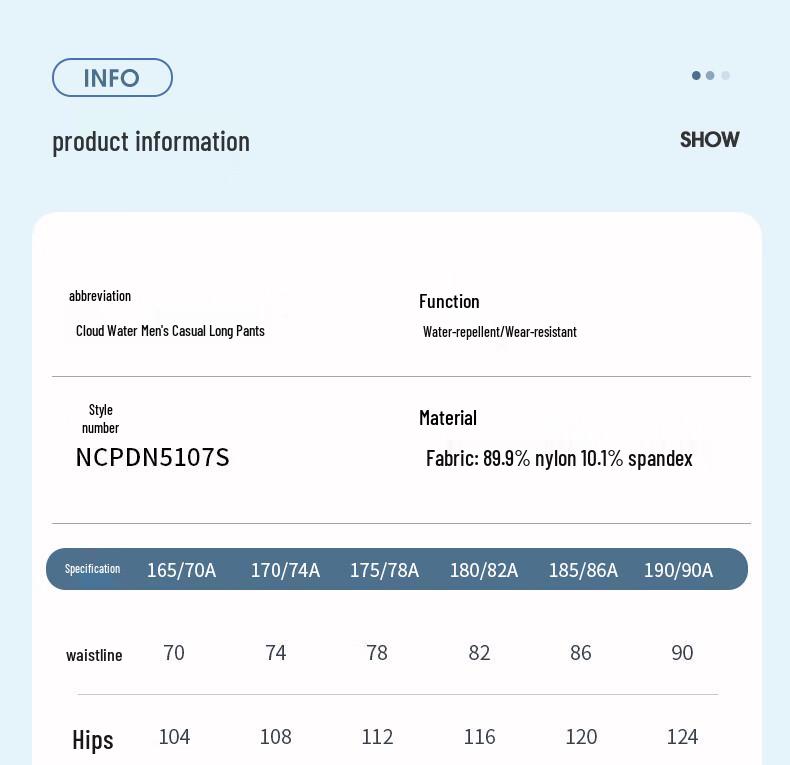Select the middle pagination dot
This screenshot has width=790, height=765.
click(x=710, y=75)
